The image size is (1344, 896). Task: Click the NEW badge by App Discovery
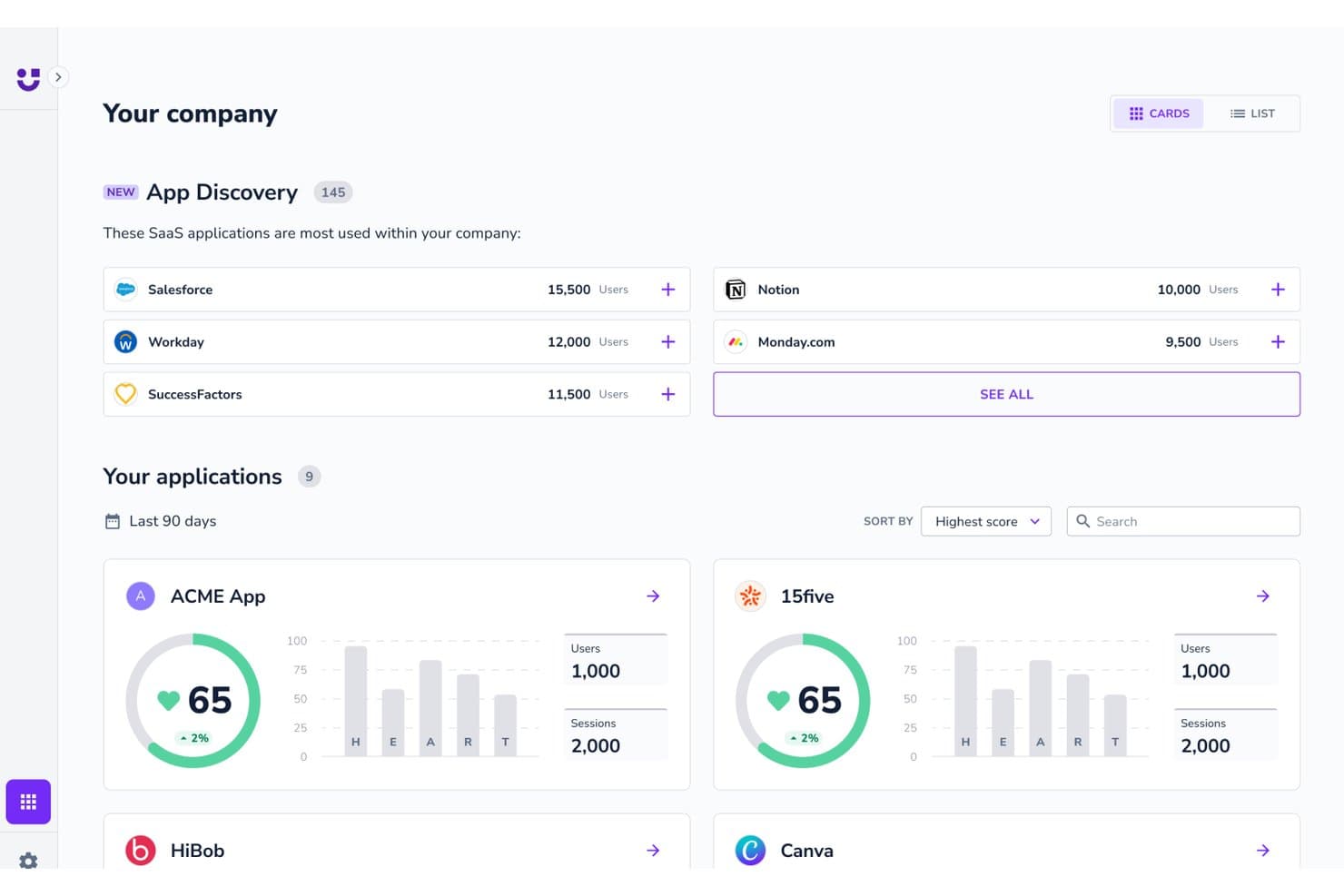pos(121,192)
